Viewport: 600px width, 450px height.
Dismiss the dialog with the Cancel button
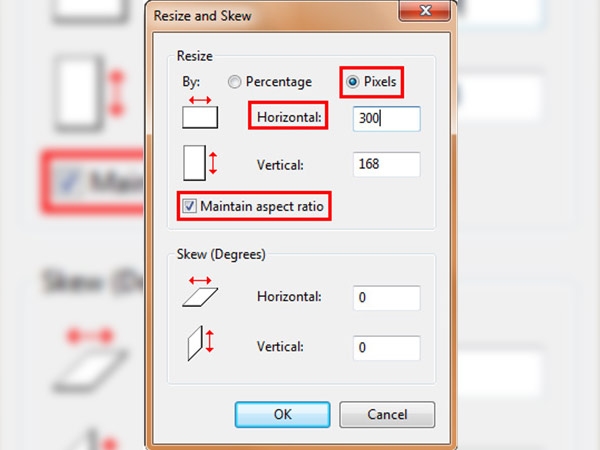(387, 414)
